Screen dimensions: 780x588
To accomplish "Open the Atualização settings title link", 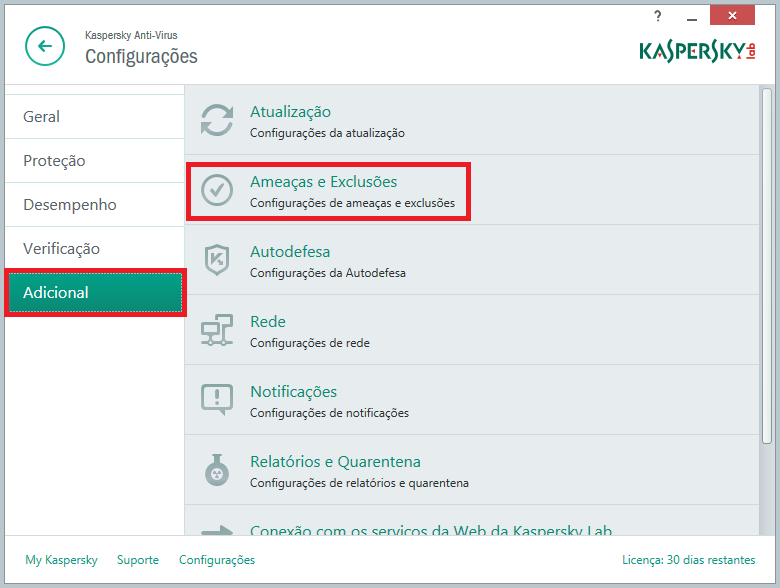I will [290, 112].
